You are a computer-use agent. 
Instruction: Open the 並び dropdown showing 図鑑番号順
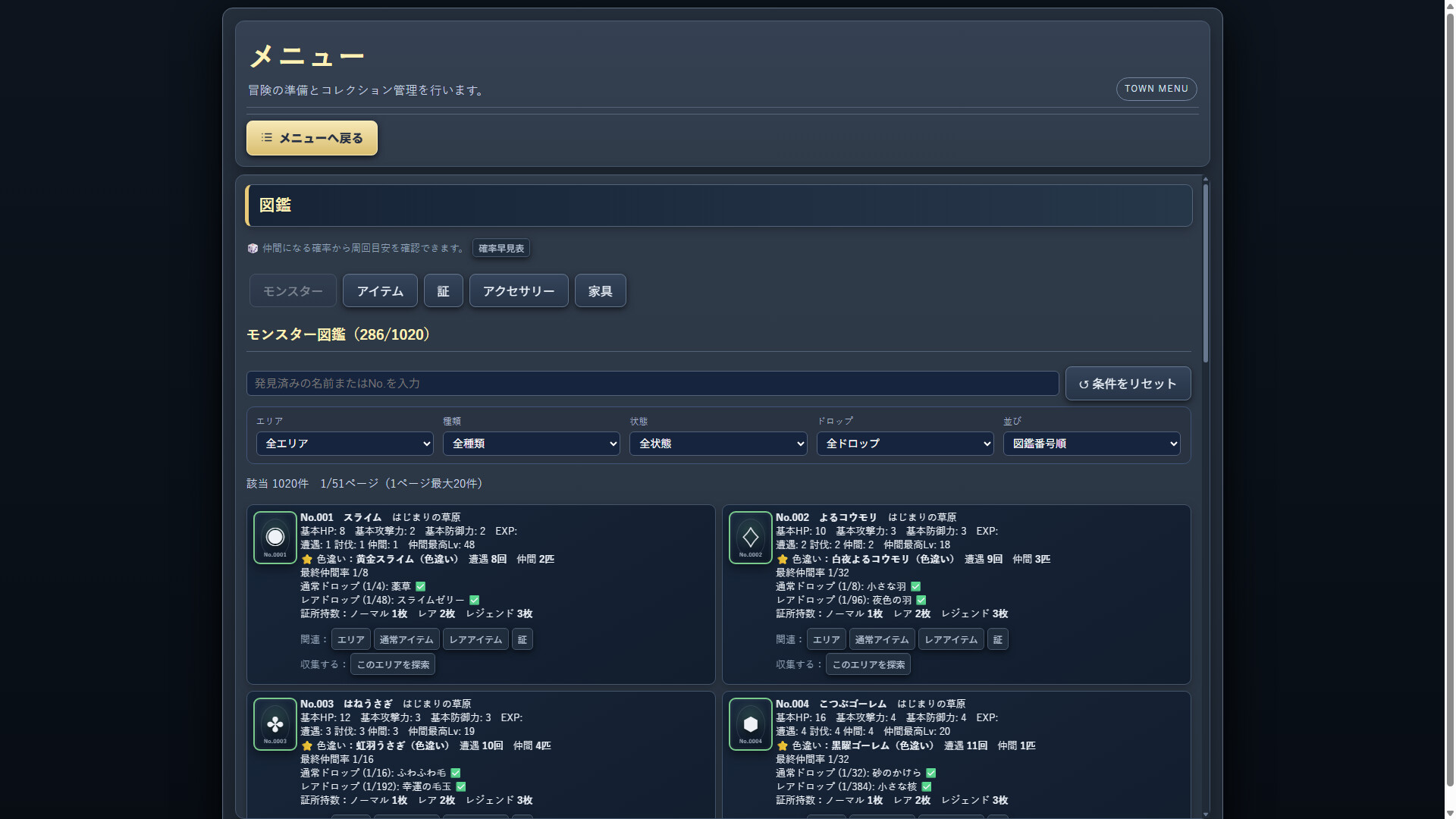point(1092,444)
